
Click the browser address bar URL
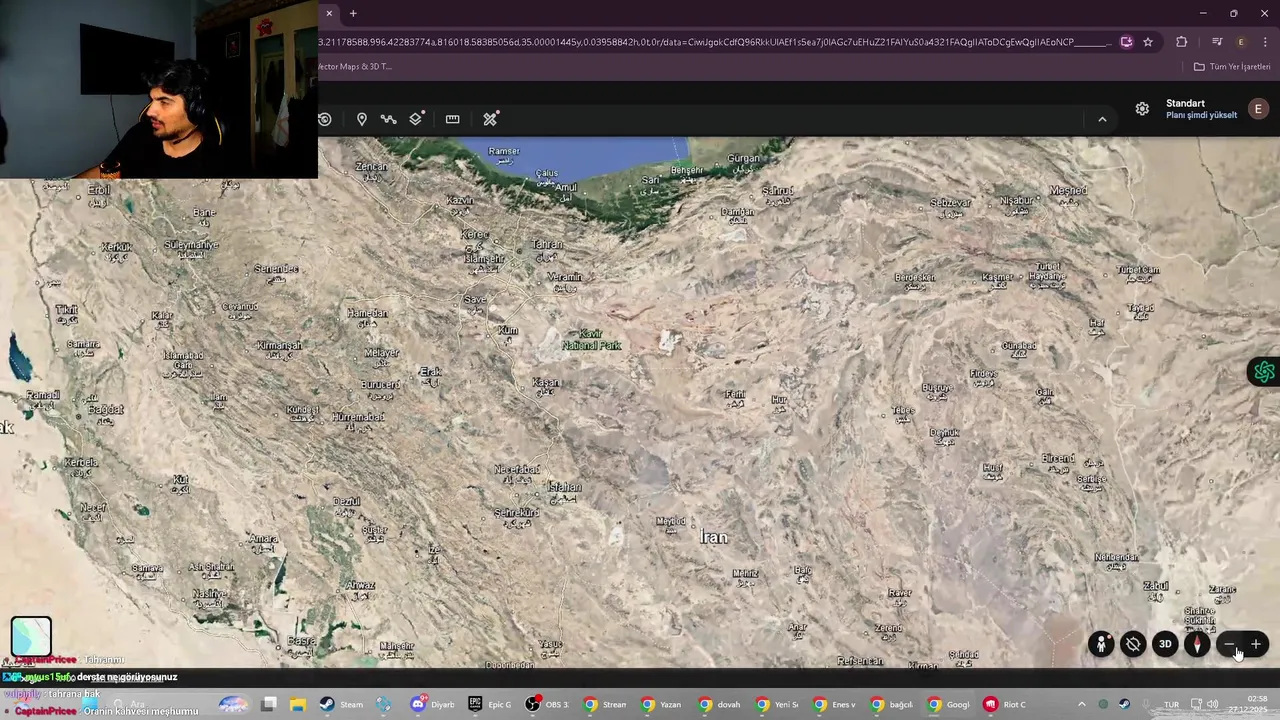[x=715, y=42]
